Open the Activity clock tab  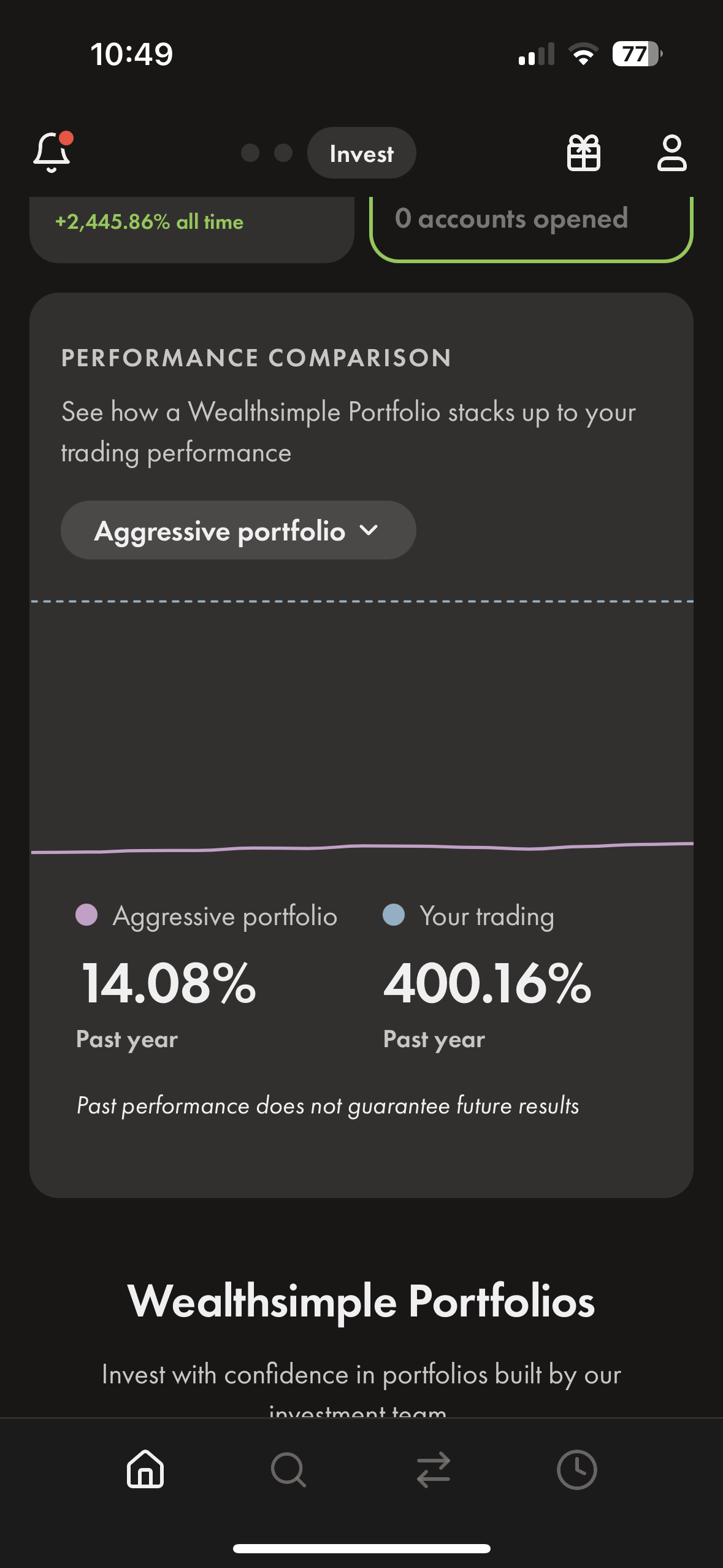pyautogui.click(x=576, y=1469)
